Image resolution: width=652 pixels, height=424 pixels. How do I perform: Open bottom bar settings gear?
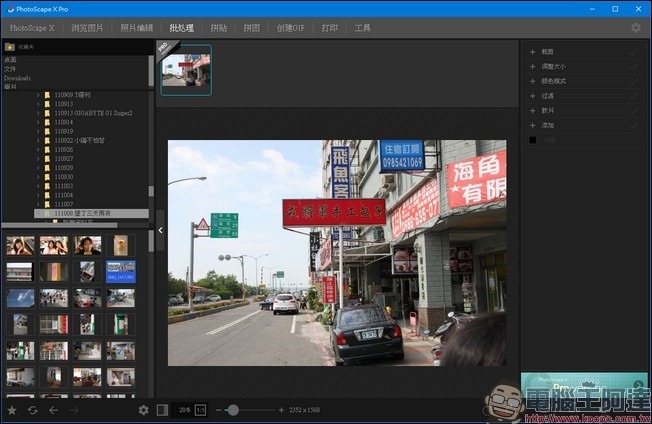click(143, 410)
